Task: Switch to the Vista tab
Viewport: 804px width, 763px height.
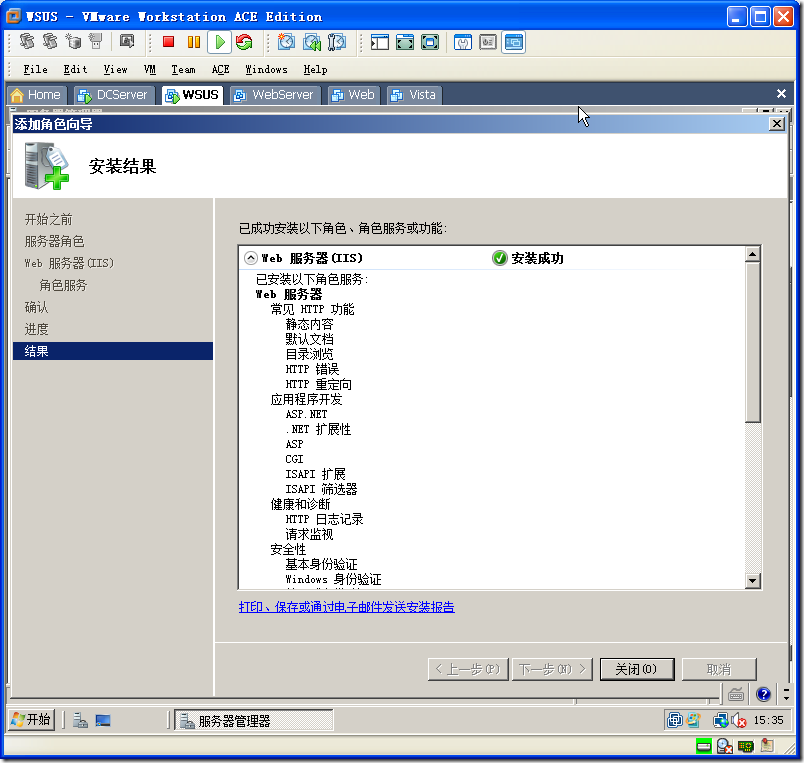Action: tap(414, 95)
